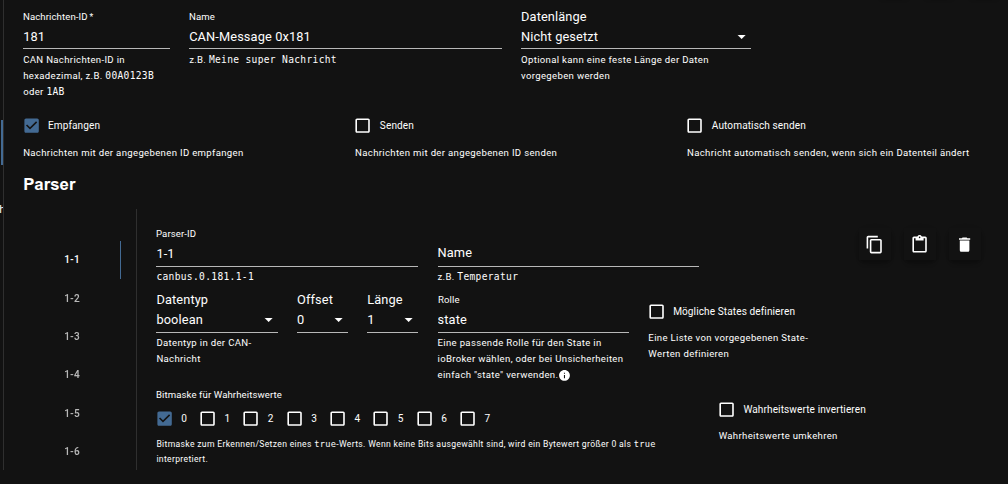Enable Wahrheitswerte invertieren
Viewport: 1008px width, 484px height.
(x=727, y=410)
